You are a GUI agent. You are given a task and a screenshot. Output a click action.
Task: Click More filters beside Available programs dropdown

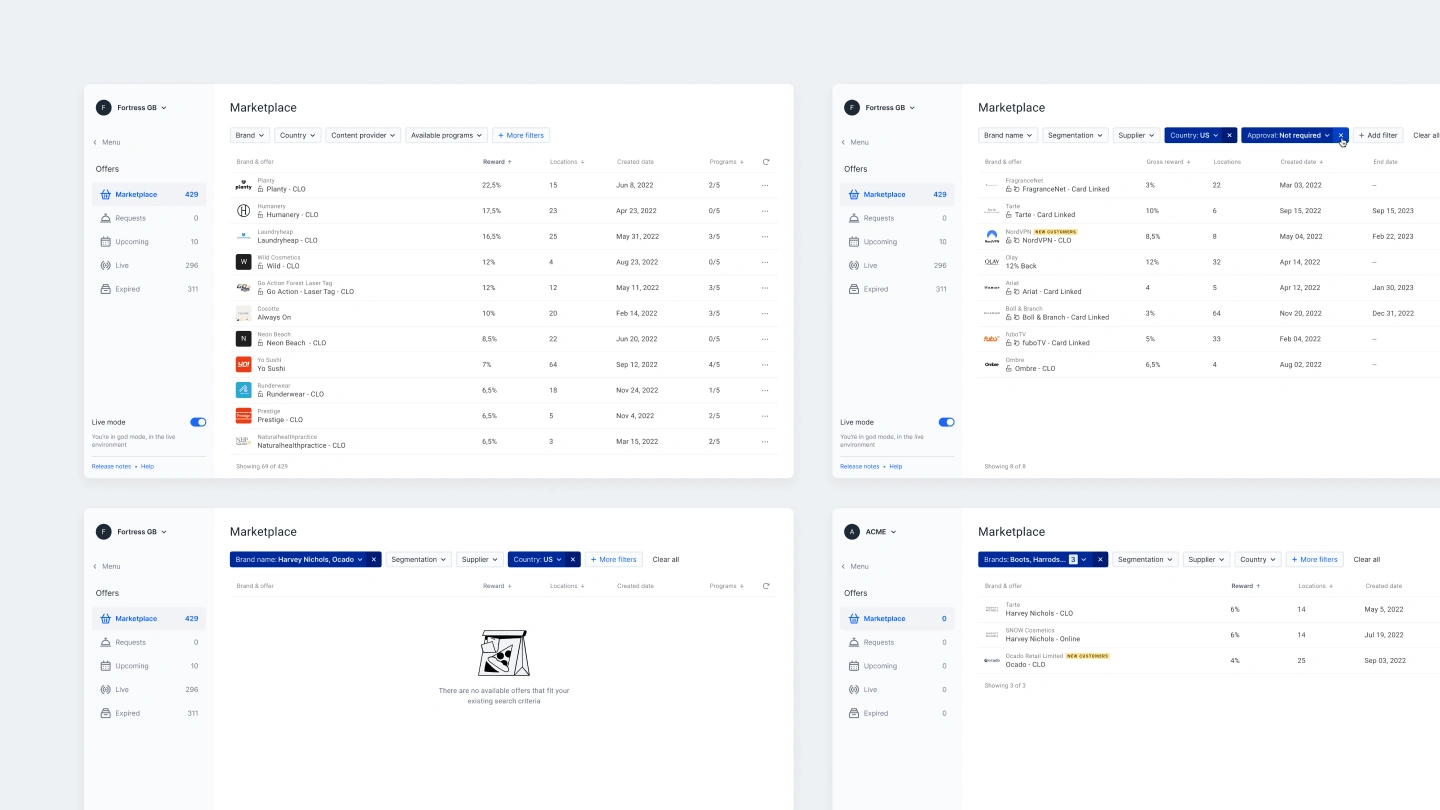pyautogui.click(x=521, y=135)
